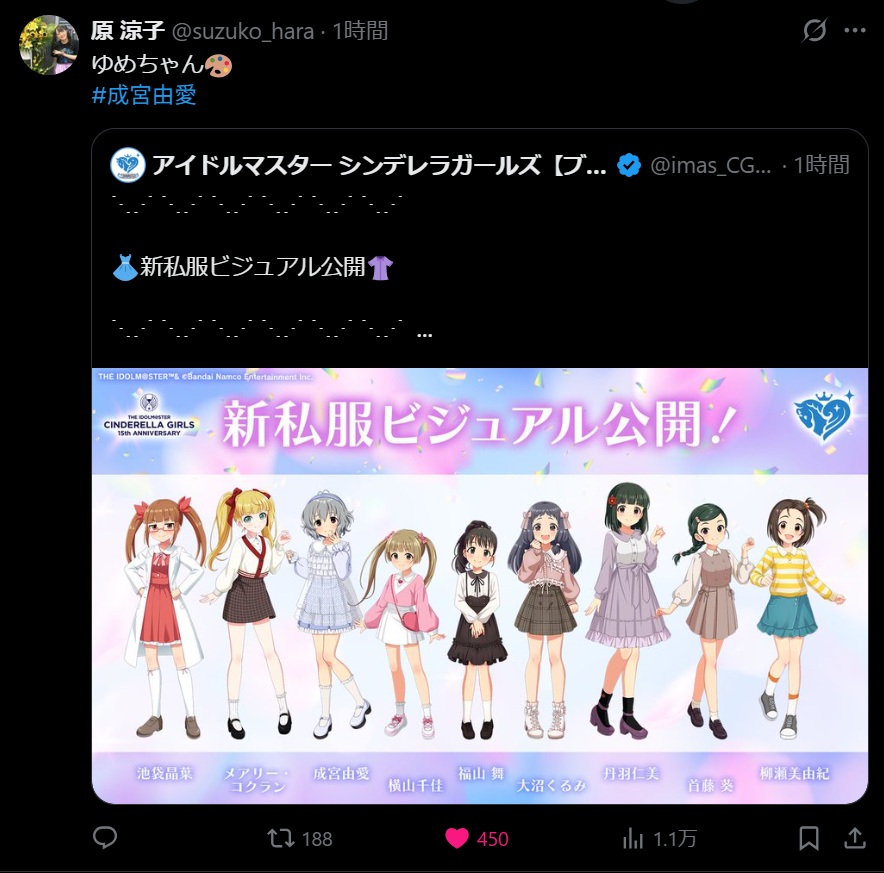Toggle the bookmark icon

click(x=809, y=838)
